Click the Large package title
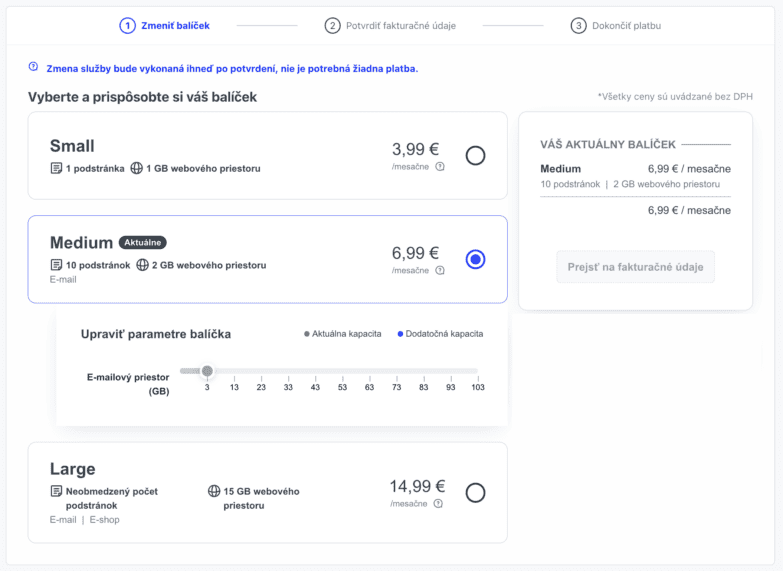 (73, 469)
